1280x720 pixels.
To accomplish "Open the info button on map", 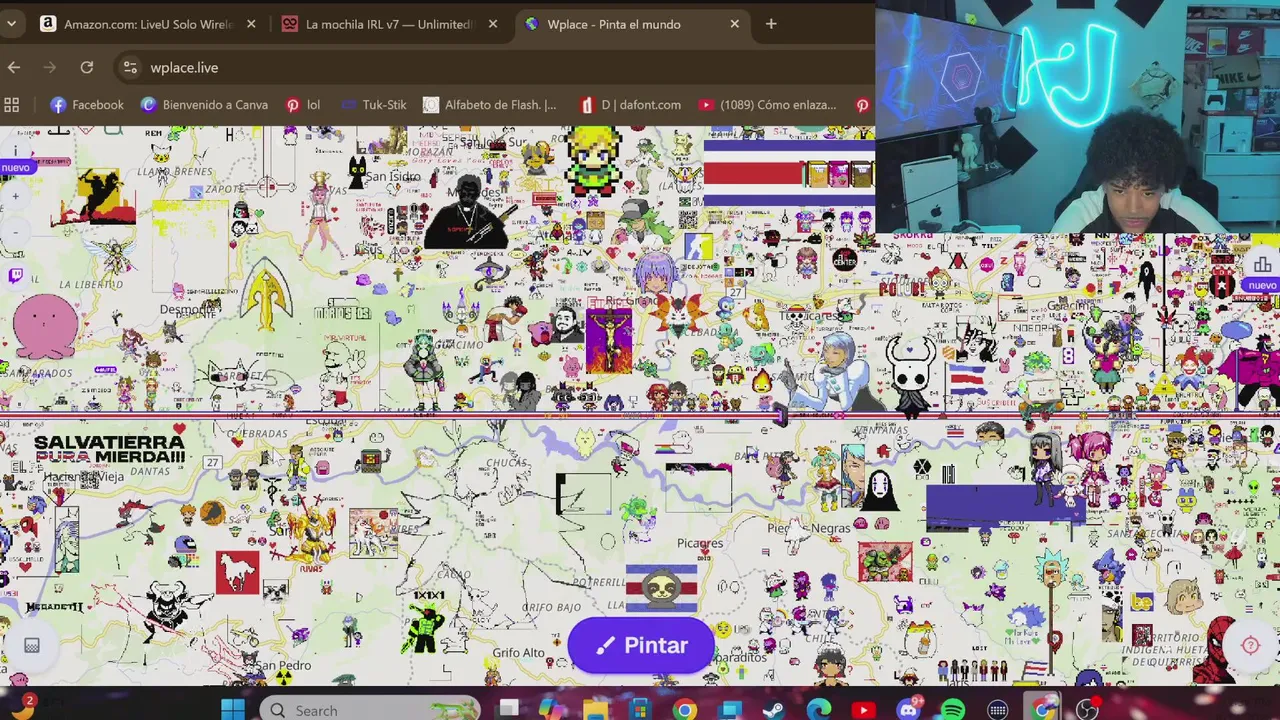I will click(15, 149).
